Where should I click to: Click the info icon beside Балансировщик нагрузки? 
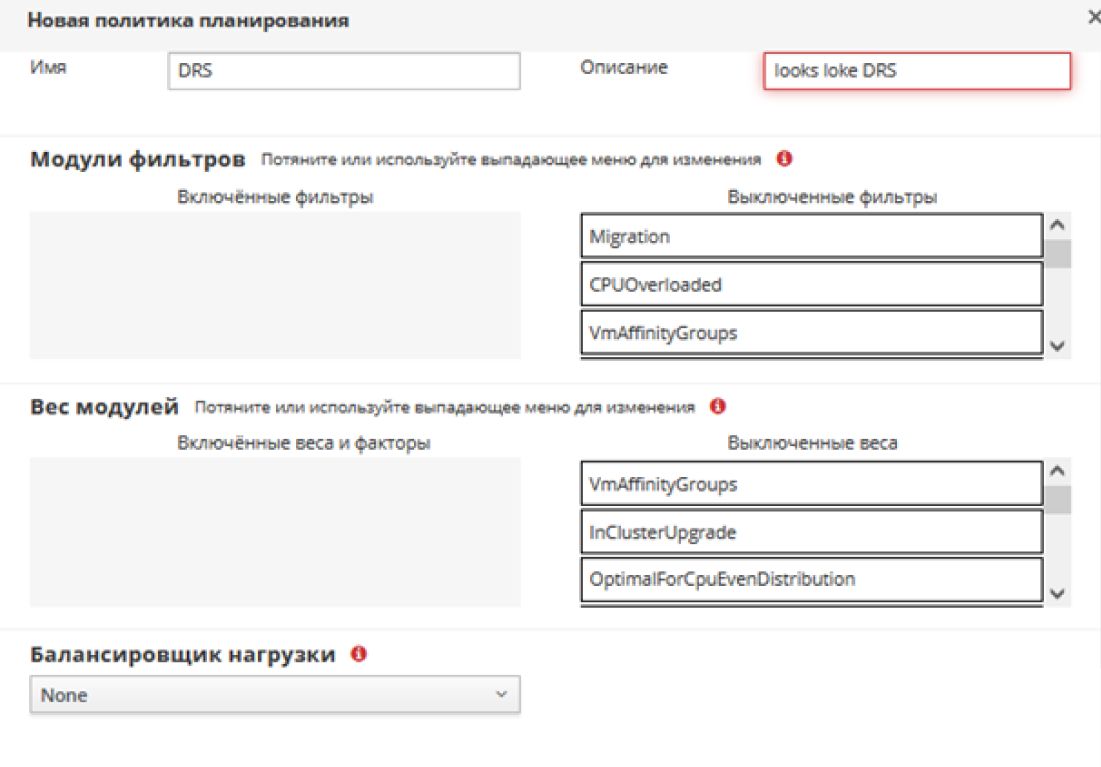click(359, 655)
